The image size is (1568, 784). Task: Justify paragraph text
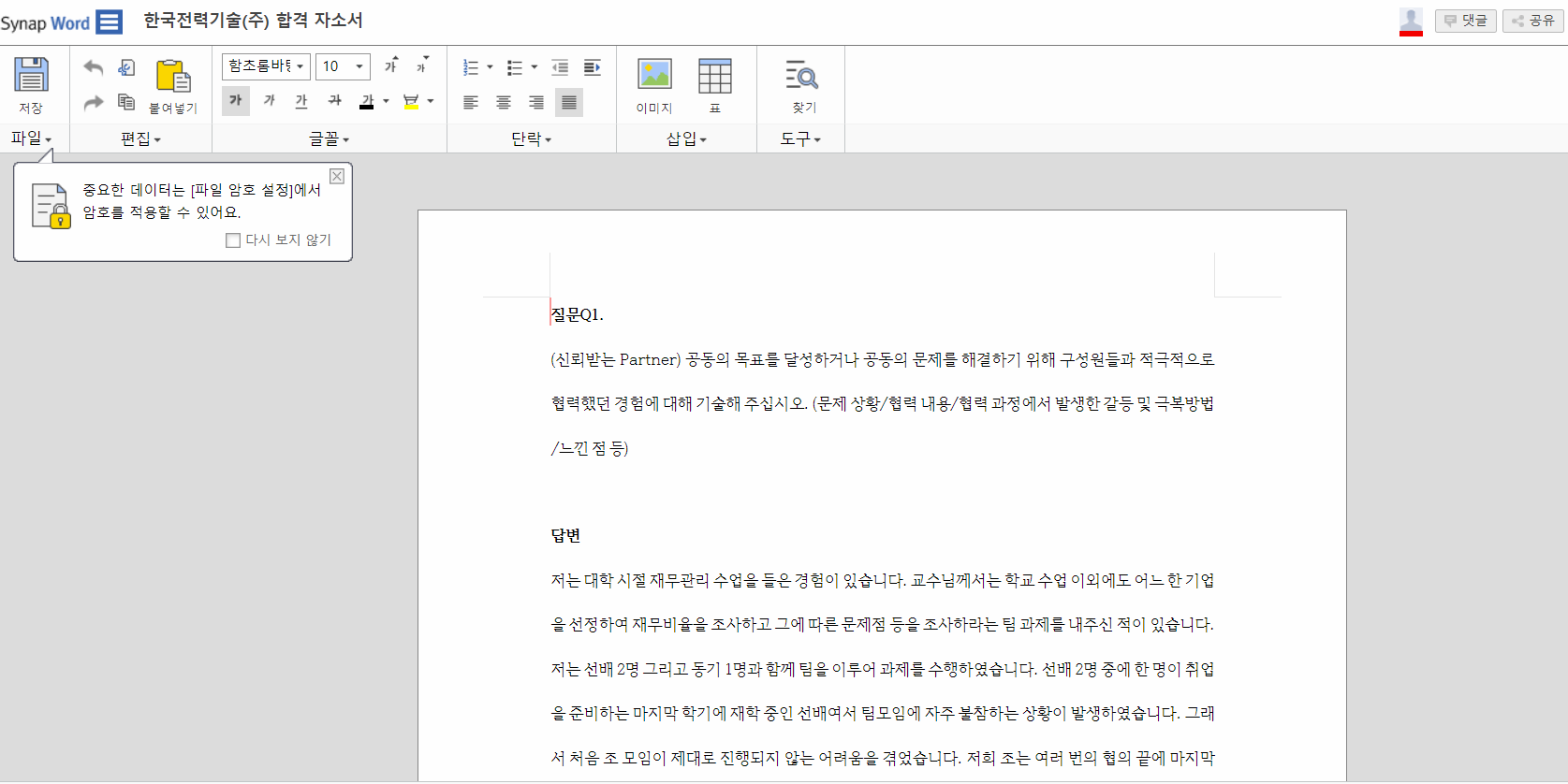pos(569,102)
